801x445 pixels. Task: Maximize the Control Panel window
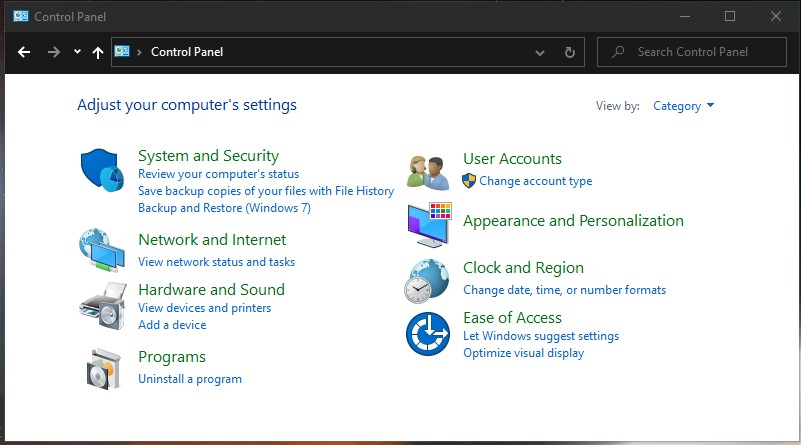[x=730, y=16]
